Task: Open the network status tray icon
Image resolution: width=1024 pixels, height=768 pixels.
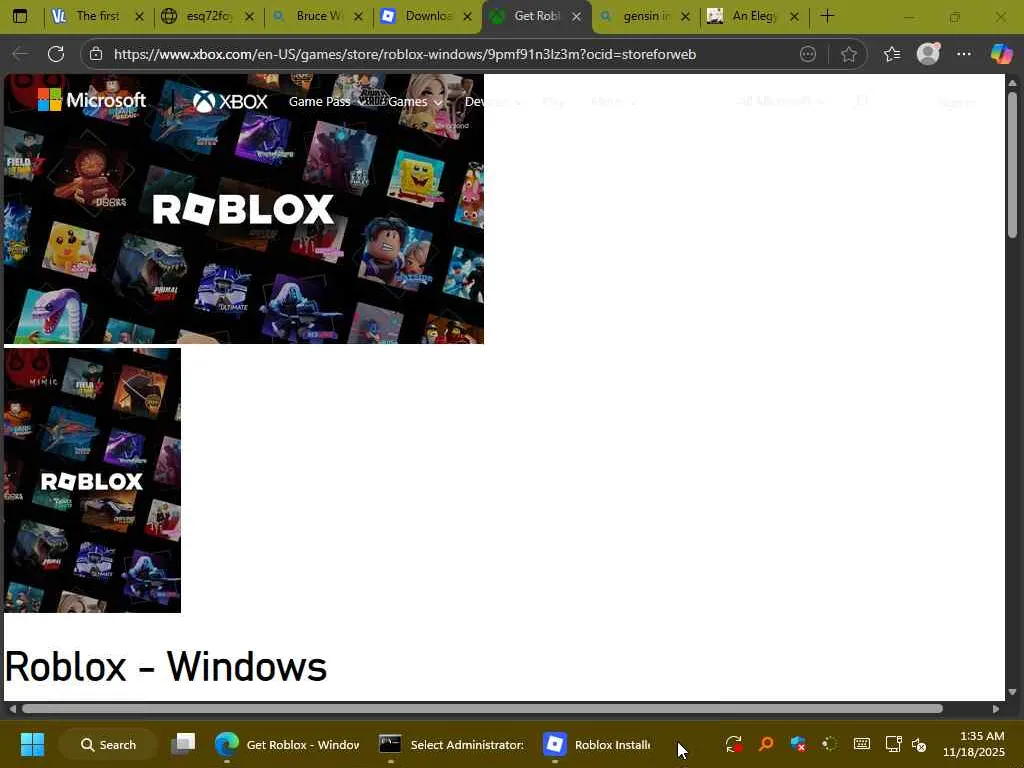Action: [893, 744]
